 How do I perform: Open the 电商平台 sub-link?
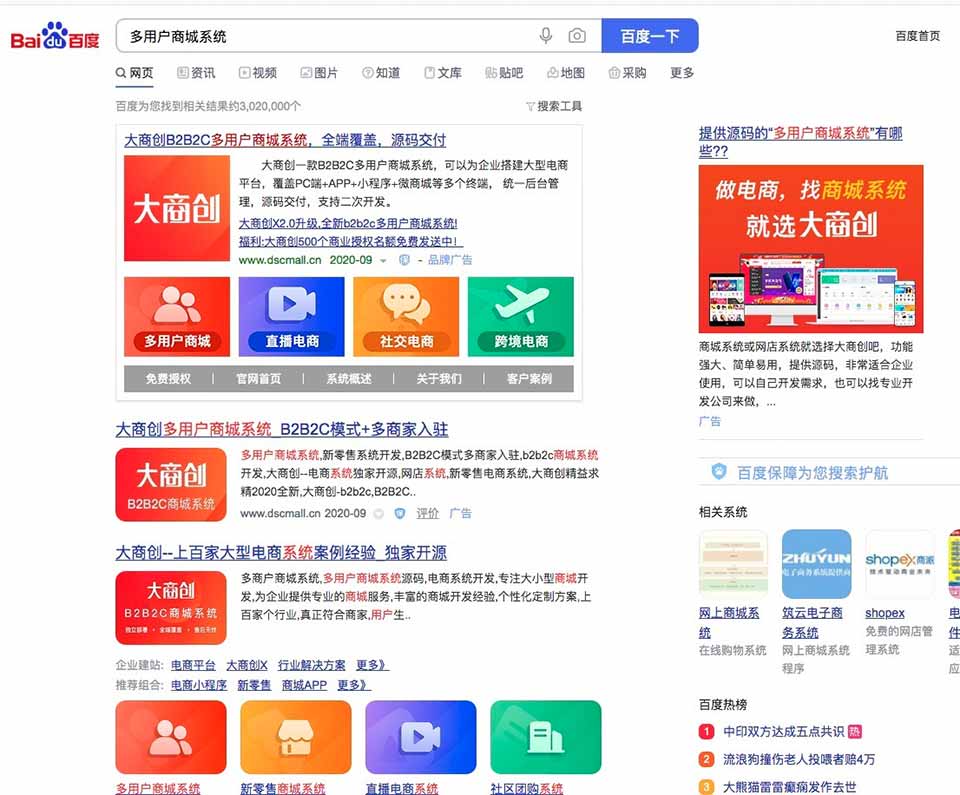(193, 665)
